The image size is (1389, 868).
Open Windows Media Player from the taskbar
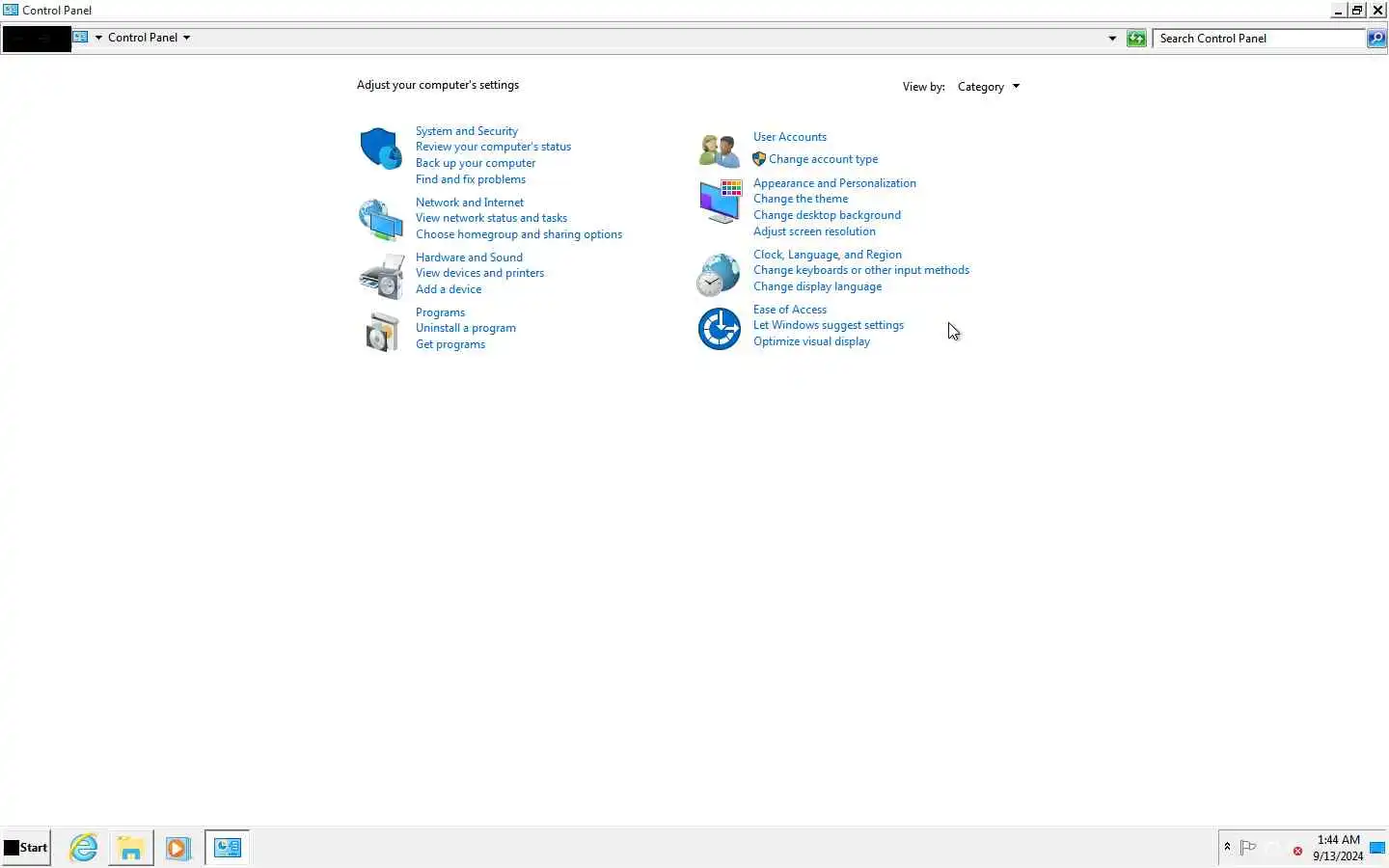point(177,848)
